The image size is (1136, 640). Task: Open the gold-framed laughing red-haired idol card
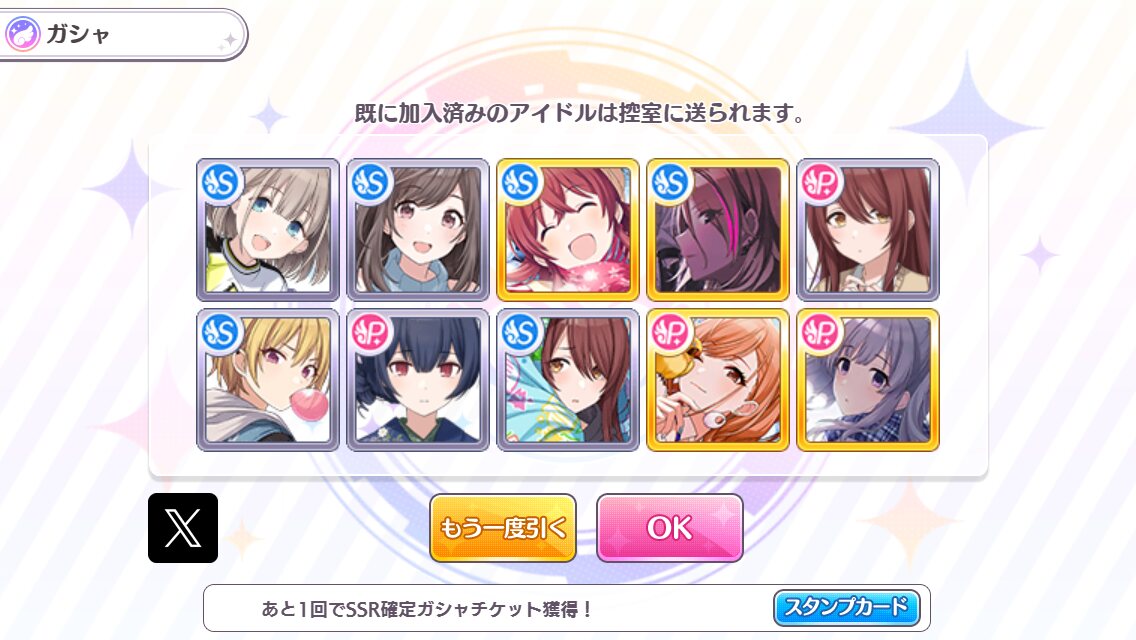pos(568,230)
